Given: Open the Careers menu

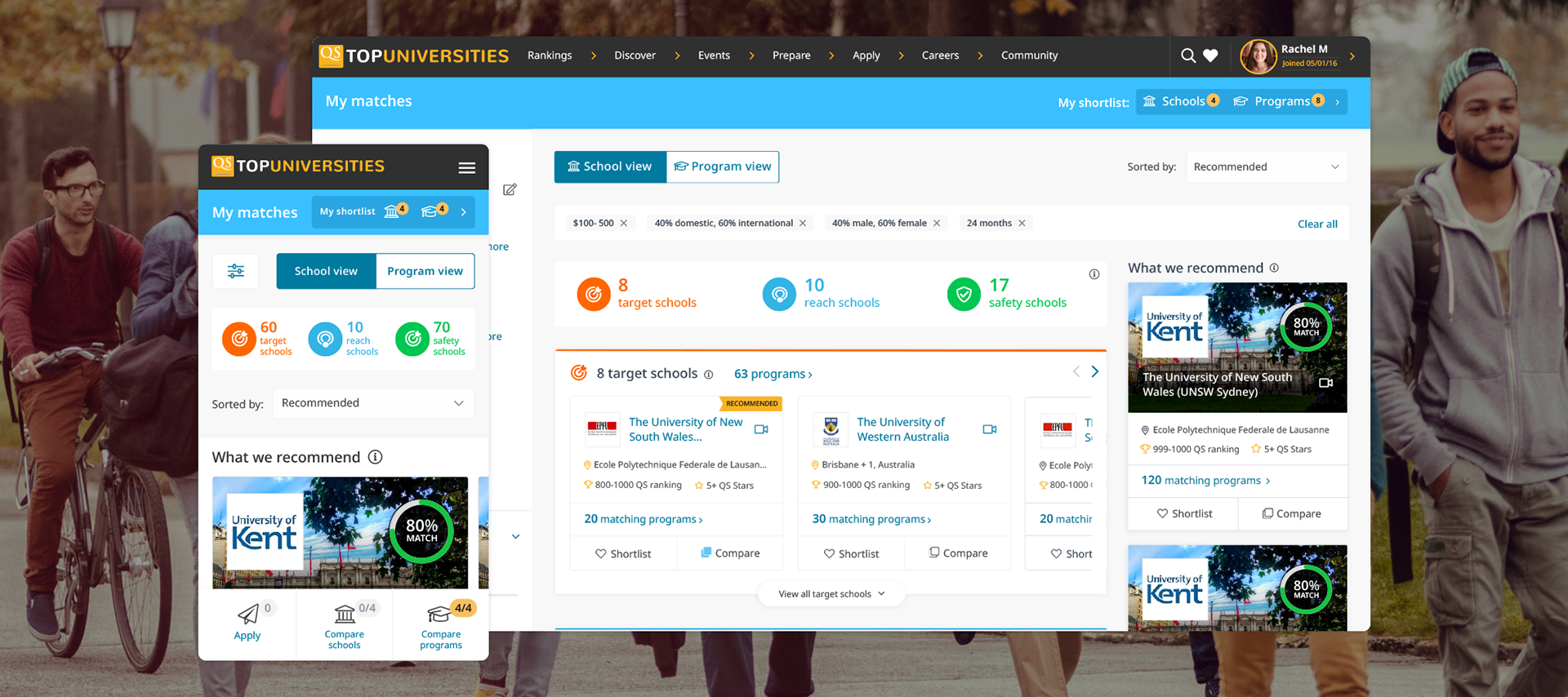Looking at the screenshot, I should 940,55.
